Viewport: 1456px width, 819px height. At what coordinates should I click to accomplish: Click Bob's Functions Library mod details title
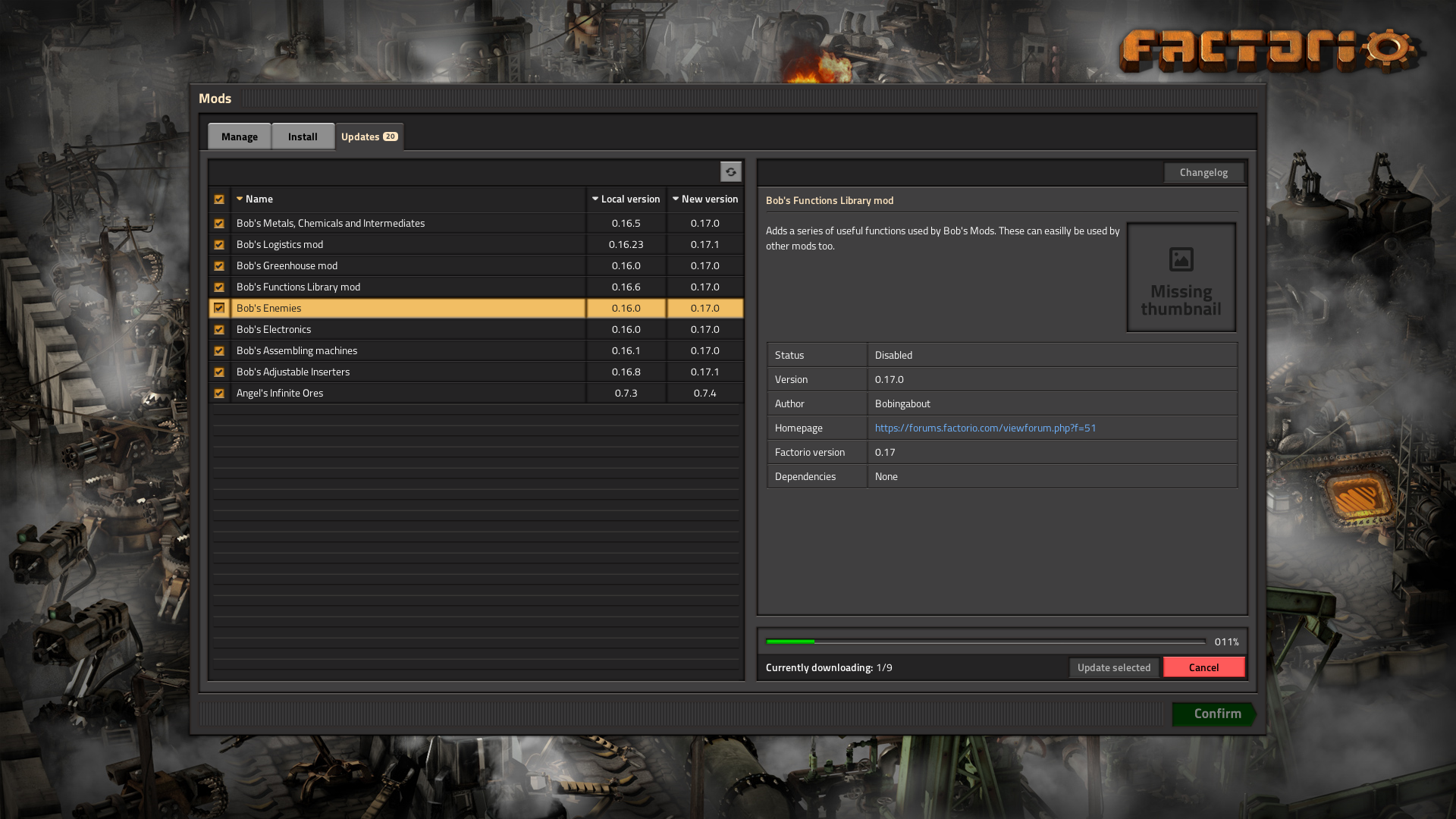click(x=830, y=200)
